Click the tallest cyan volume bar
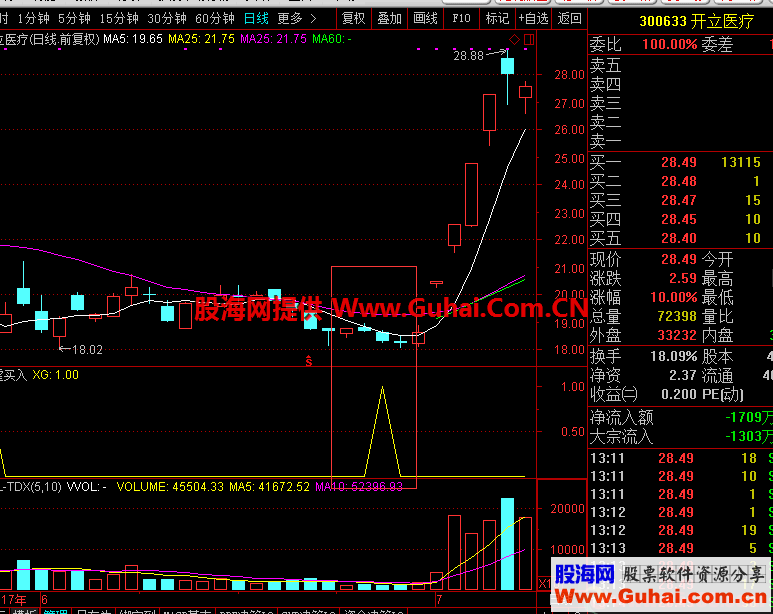 pos(507,544)
